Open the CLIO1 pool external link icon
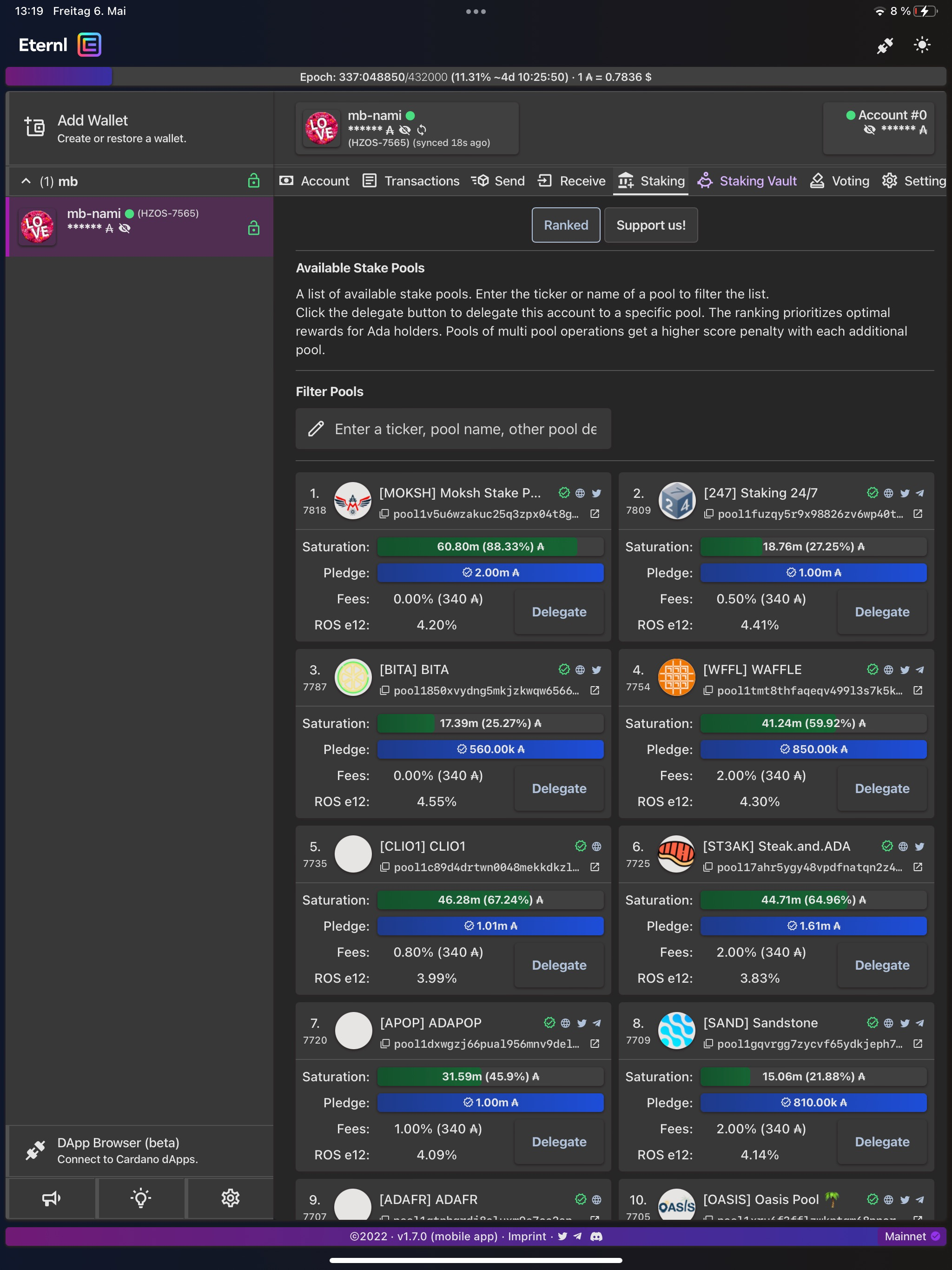 595,867
